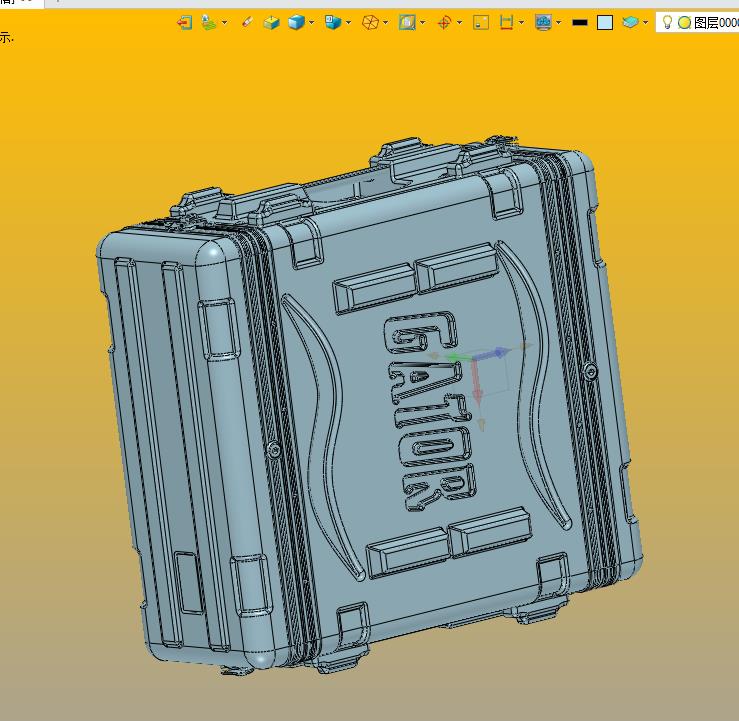Select the eraser tool icon
This screenshot has height=721, width=739.
247,22
